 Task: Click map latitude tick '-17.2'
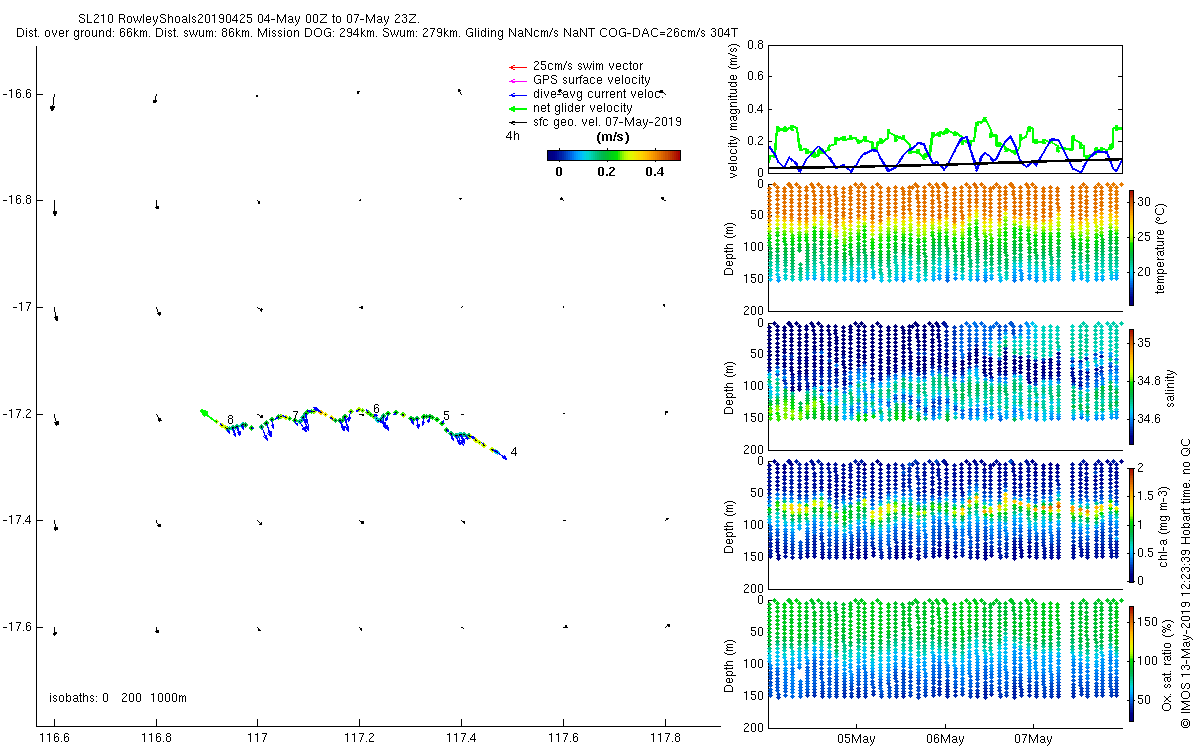click(17, 414)
